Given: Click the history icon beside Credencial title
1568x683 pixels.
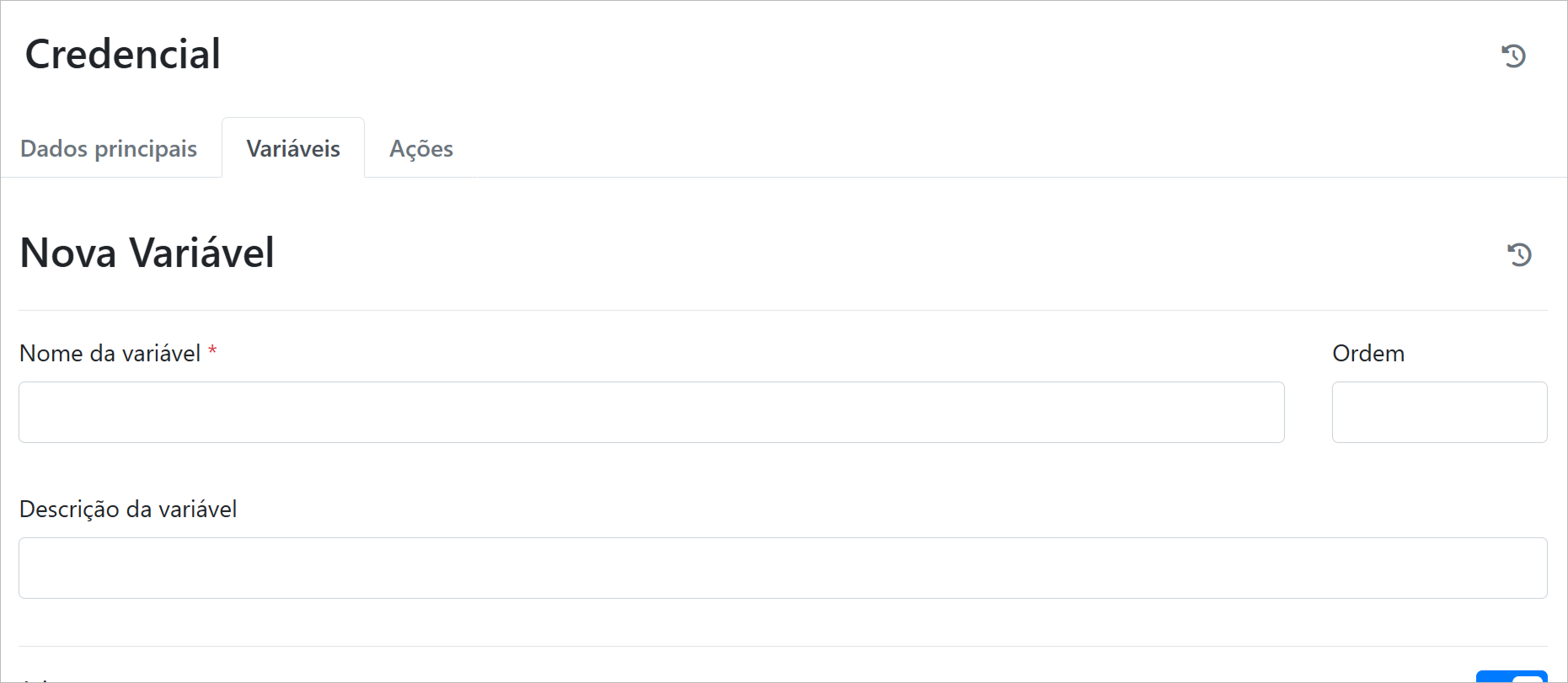Looking at the screenshot, I should pos(1513,56).
